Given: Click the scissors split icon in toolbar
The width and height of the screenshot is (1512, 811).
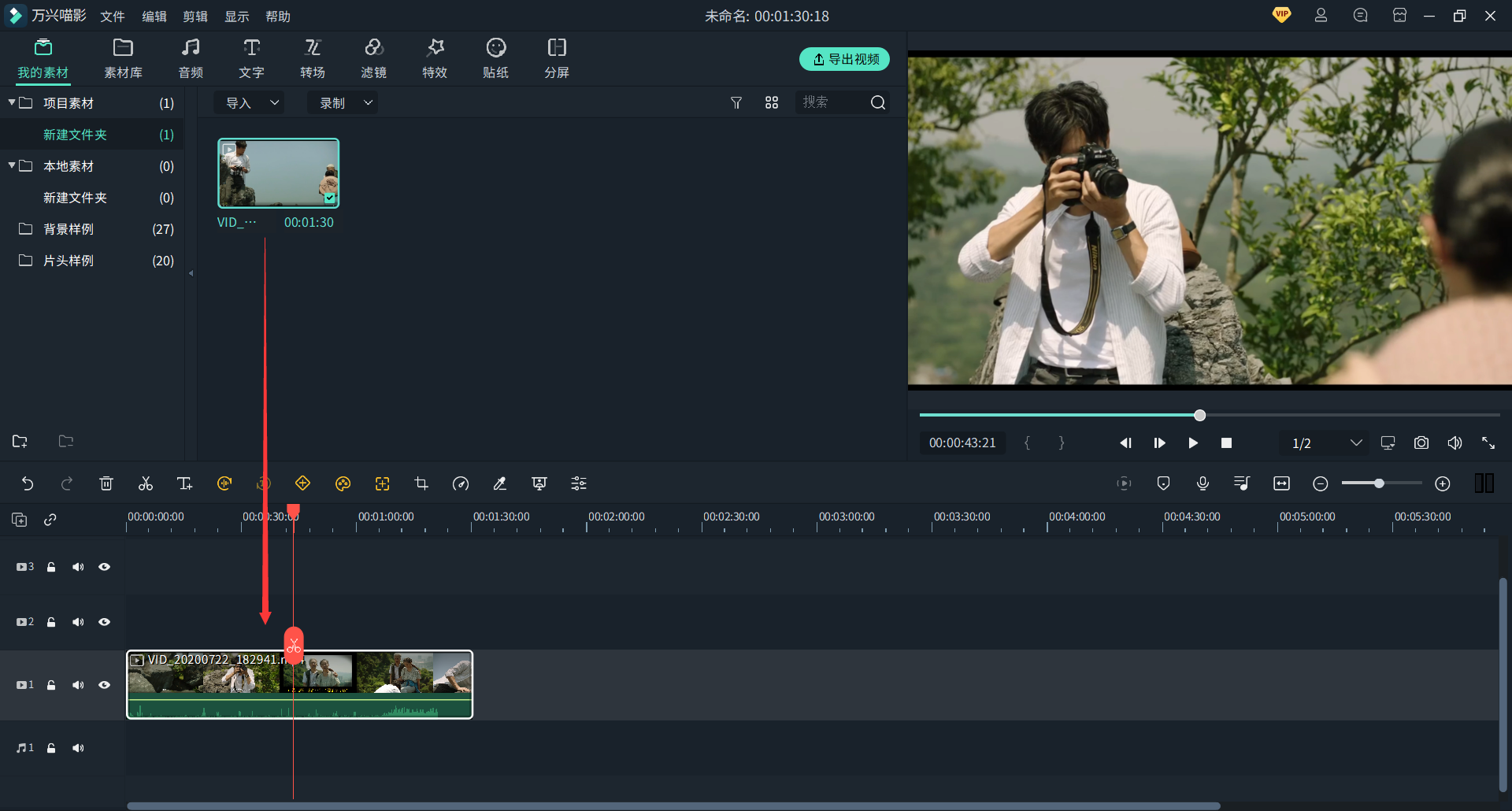Looking at the screenshot, I should [x=146, y=483].
